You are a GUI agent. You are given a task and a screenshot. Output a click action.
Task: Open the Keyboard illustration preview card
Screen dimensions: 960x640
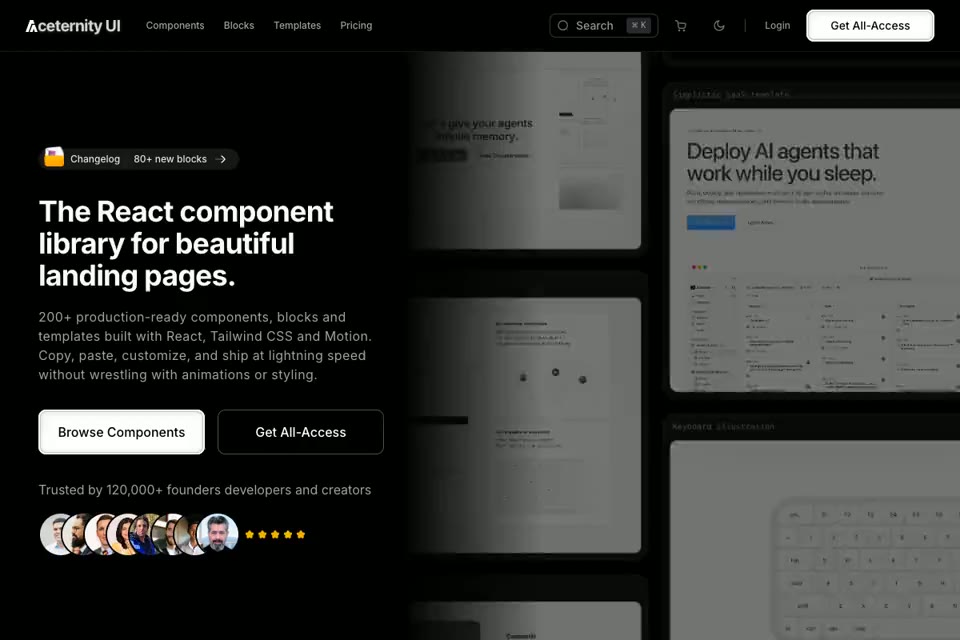[815, 540]
